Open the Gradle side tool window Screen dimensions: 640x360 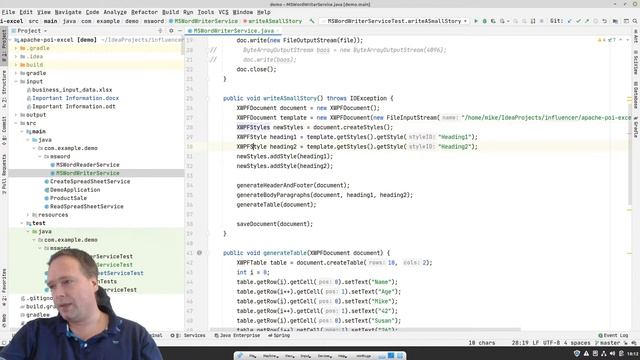(x=636, y=127)
